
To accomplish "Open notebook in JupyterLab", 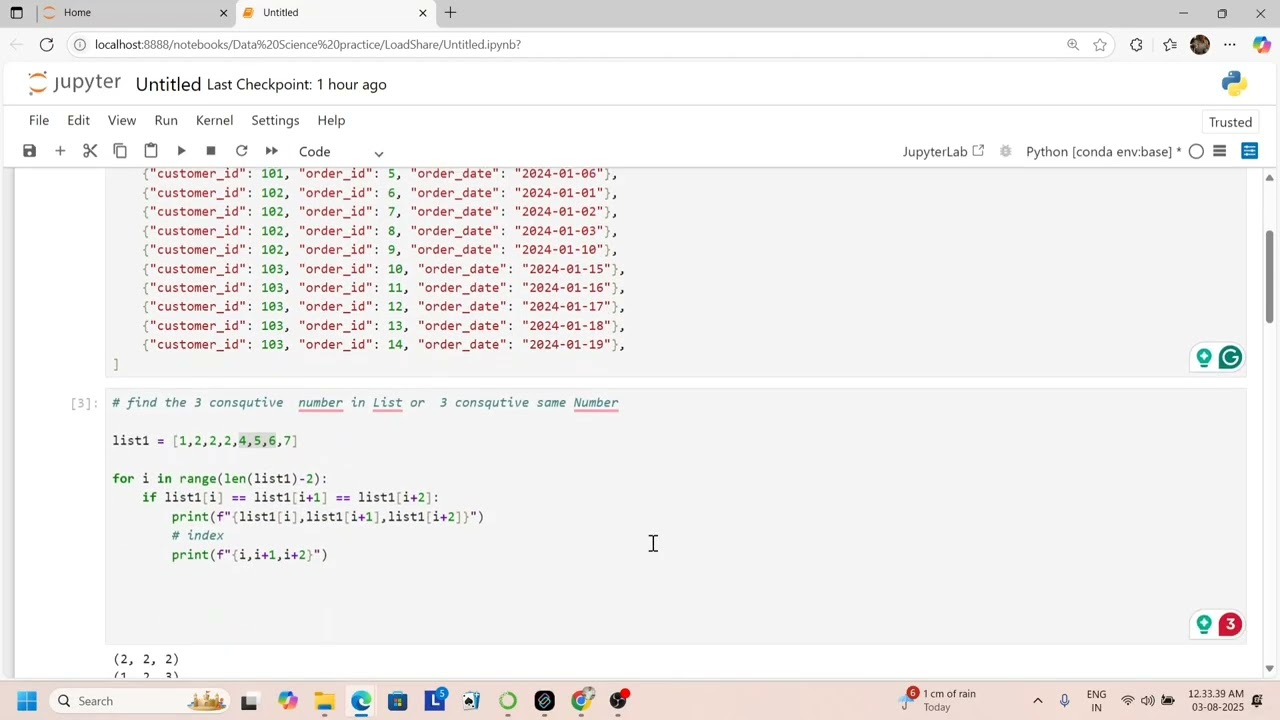I will tap(943, 151).
